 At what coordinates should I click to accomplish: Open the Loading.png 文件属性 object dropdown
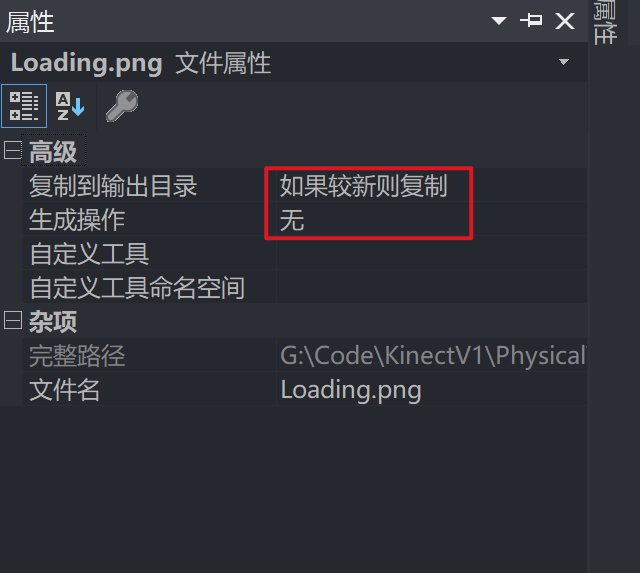coord(564,62)
